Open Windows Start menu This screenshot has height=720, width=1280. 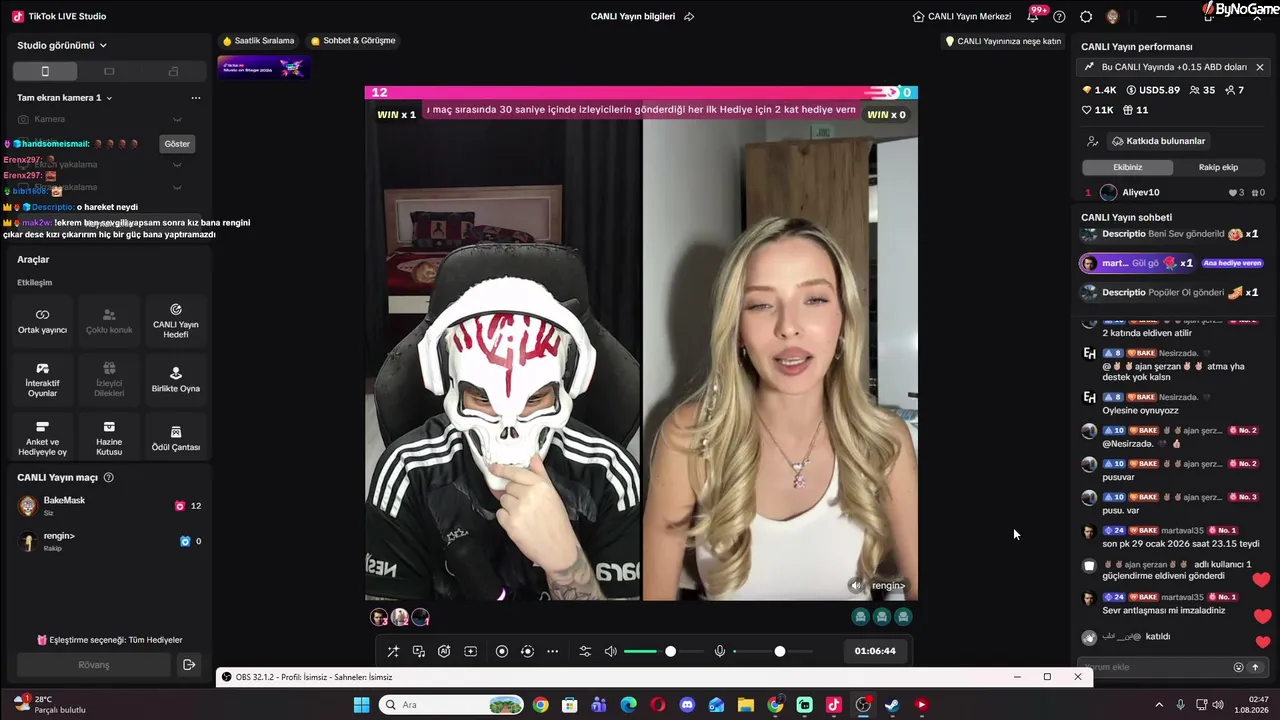(362, 705)
